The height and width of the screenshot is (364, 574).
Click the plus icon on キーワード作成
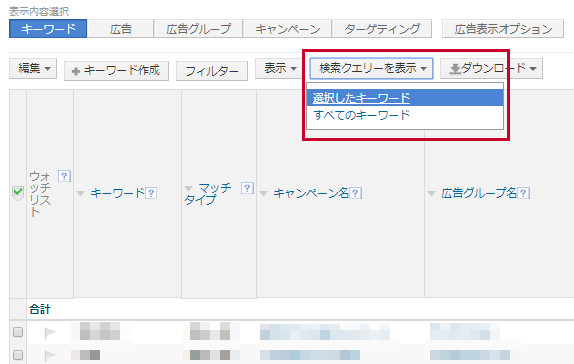coord(76,71)
